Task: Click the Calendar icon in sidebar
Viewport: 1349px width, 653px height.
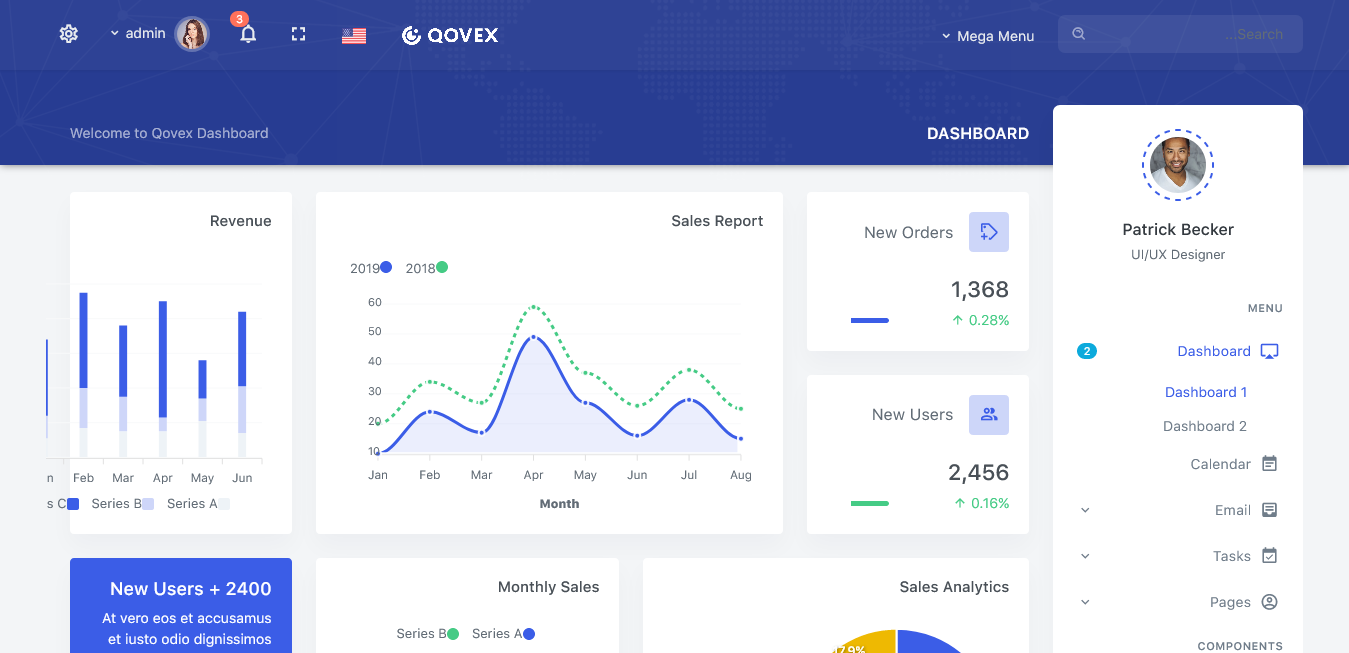Action: click(1269, 464)
